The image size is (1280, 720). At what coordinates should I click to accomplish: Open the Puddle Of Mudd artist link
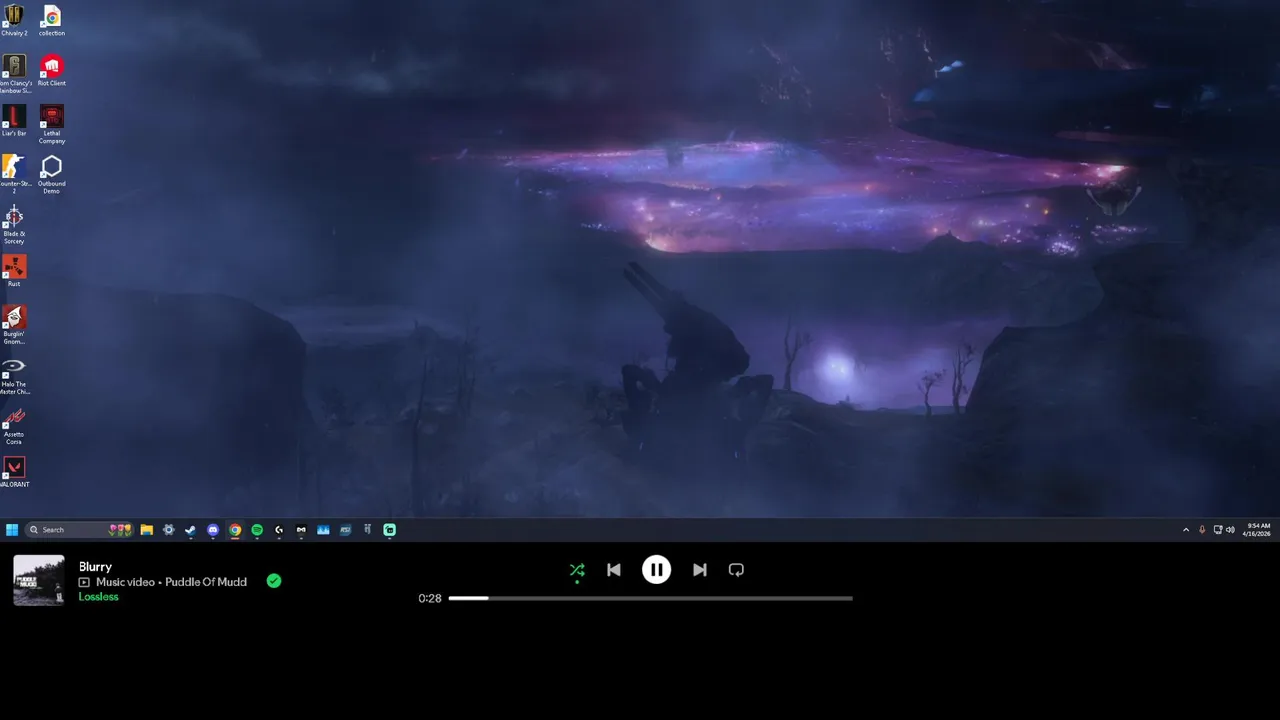pos(206,582)
